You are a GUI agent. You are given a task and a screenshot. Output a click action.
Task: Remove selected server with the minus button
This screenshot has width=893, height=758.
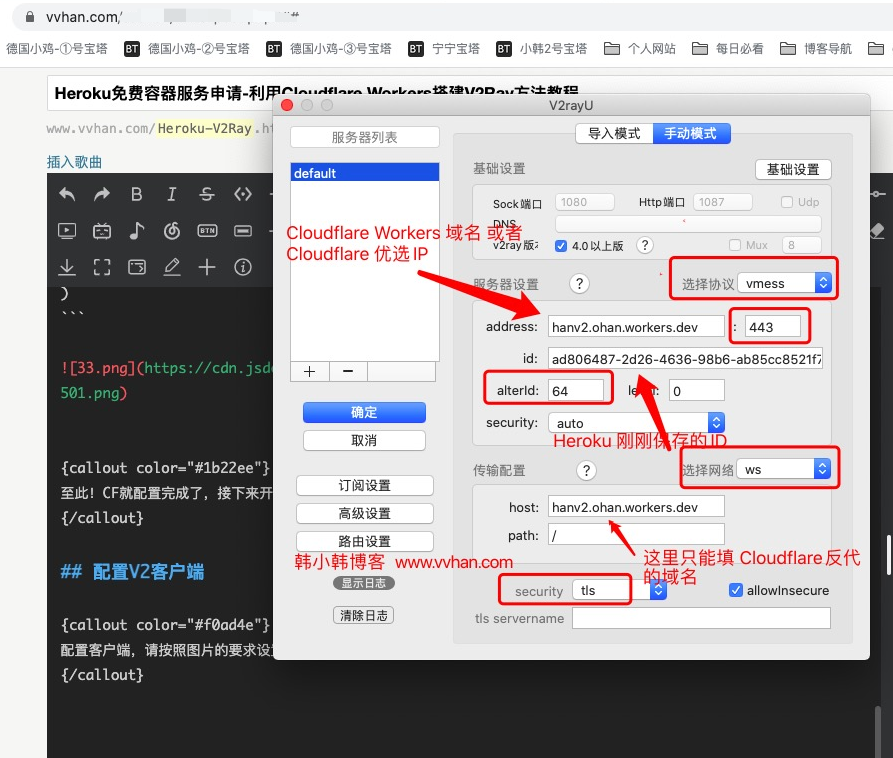(x=348, y=371)
